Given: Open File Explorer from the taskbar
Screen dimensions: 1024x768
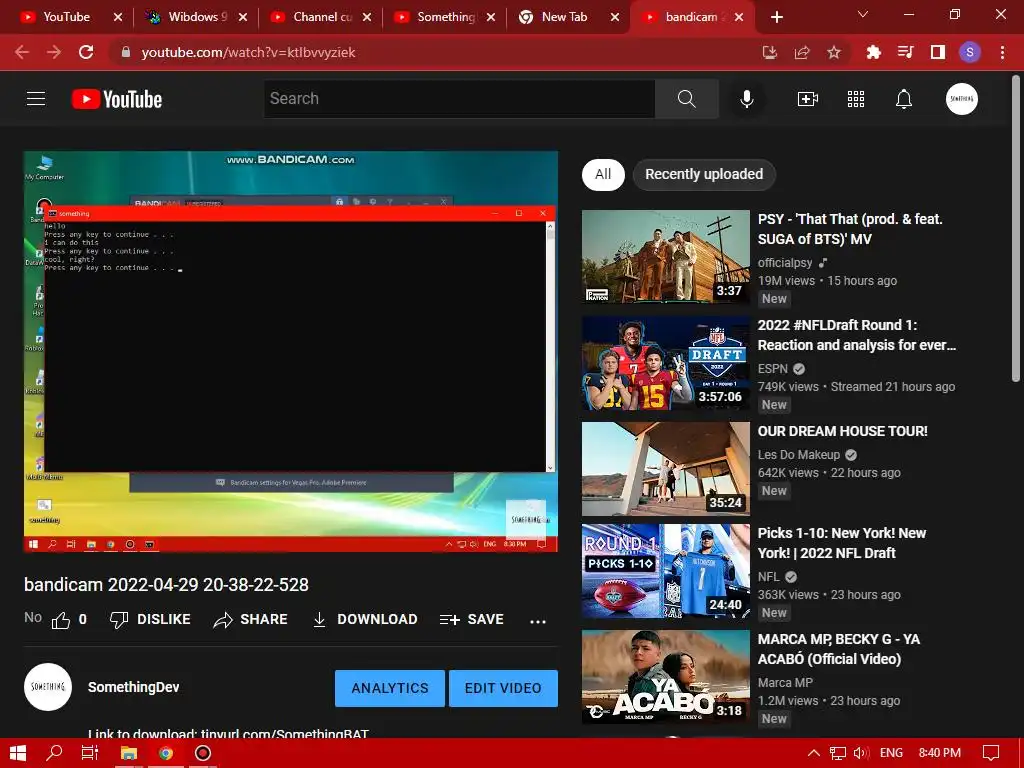Looking at the screenshot, I should coord(129,753).
